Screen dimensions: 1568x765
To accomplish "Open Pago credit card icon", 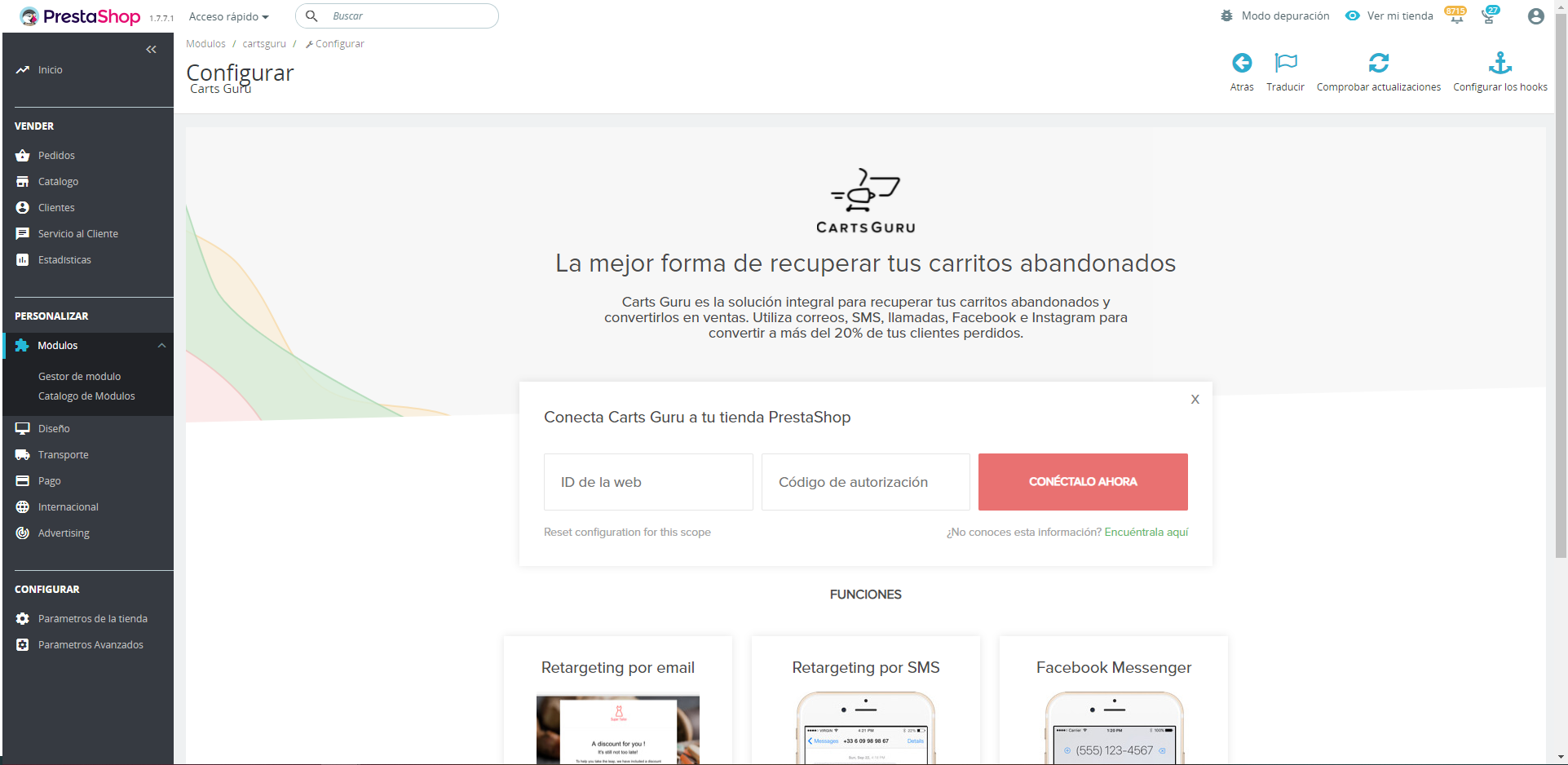I will point(22,480).
